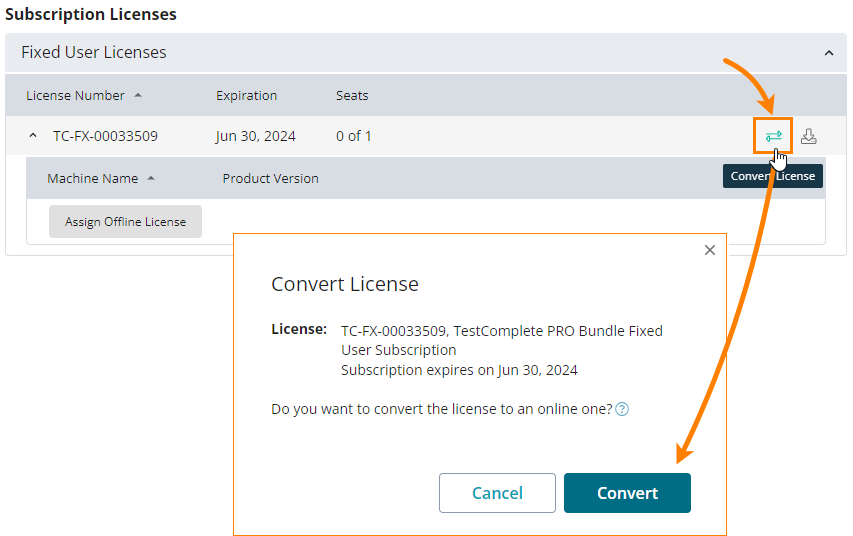853x536 pixels.
Task: Click the Convert License arrows icon
Action: tap(773, 136)
